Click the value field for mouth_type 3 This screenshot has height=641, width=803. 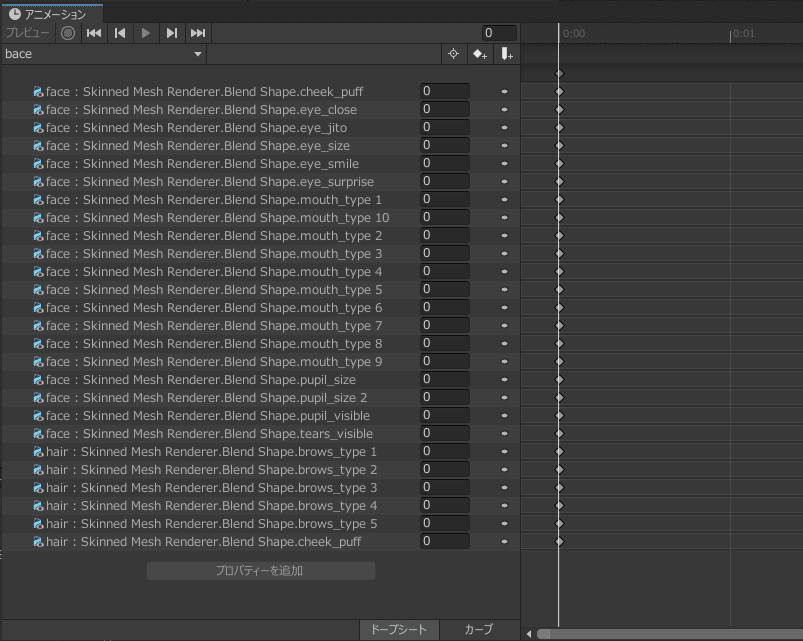[445, 253]
